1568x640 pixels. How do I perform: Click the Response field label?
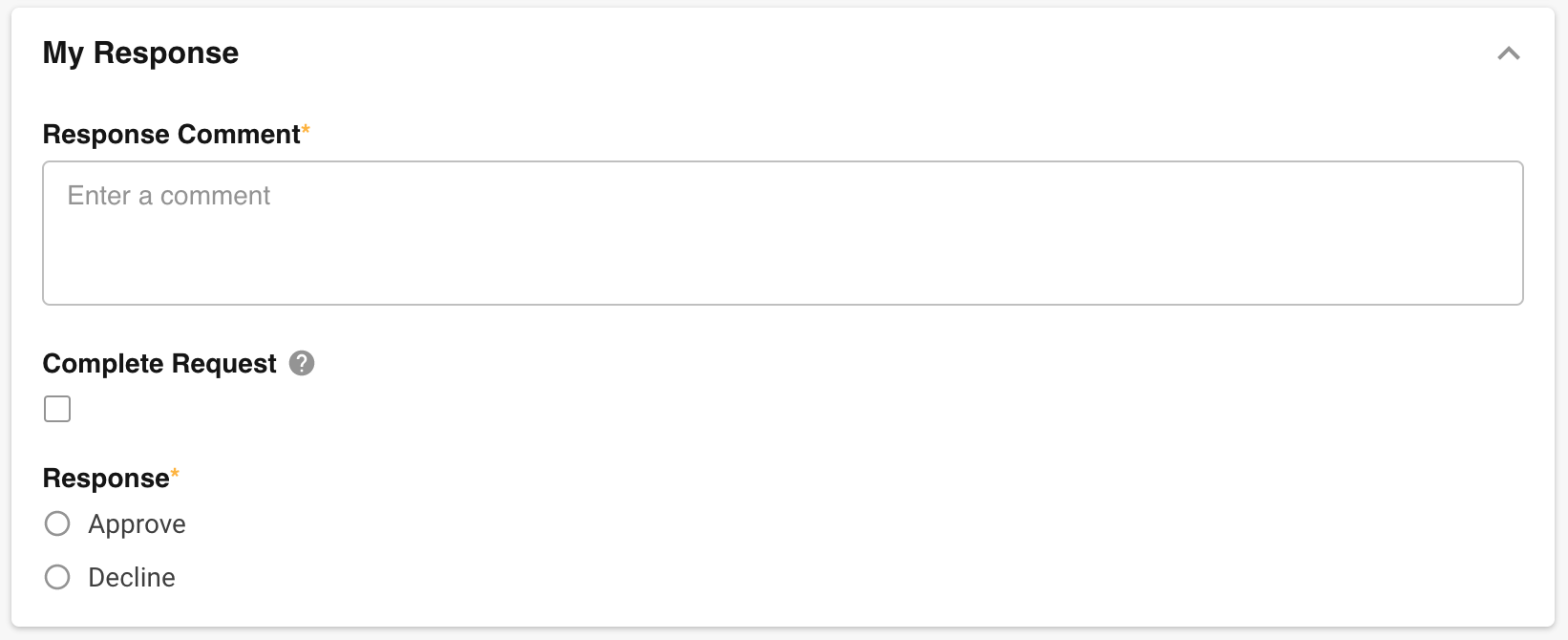[x=106, y=479]
